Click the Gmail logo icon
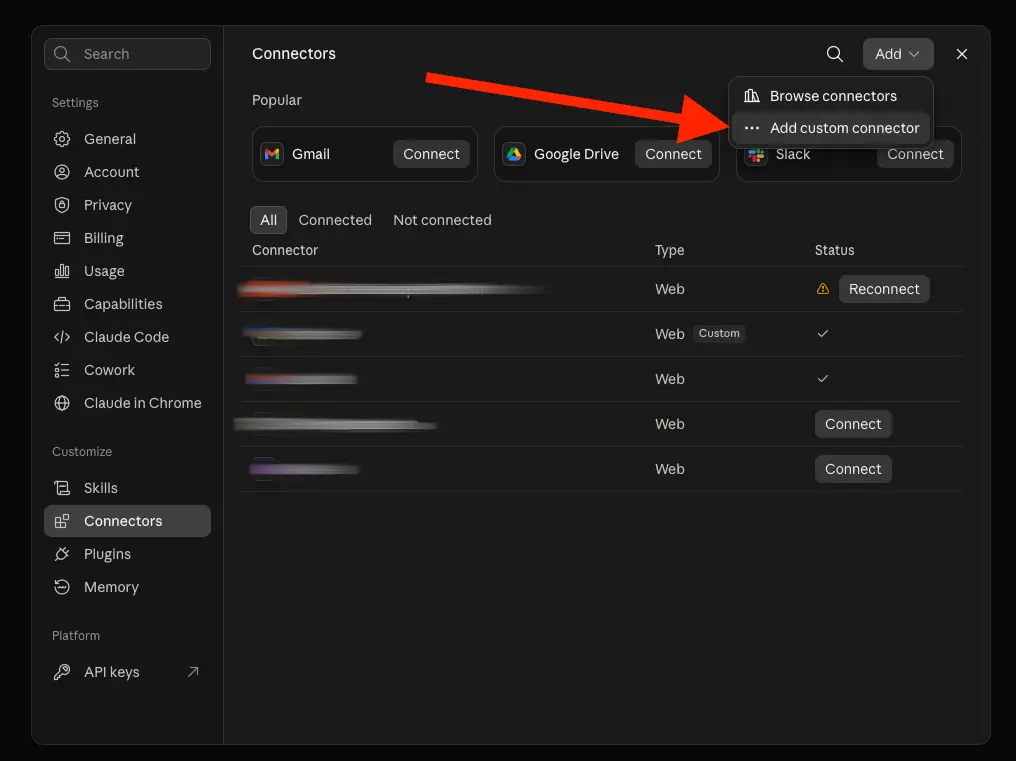 point(272,154)
